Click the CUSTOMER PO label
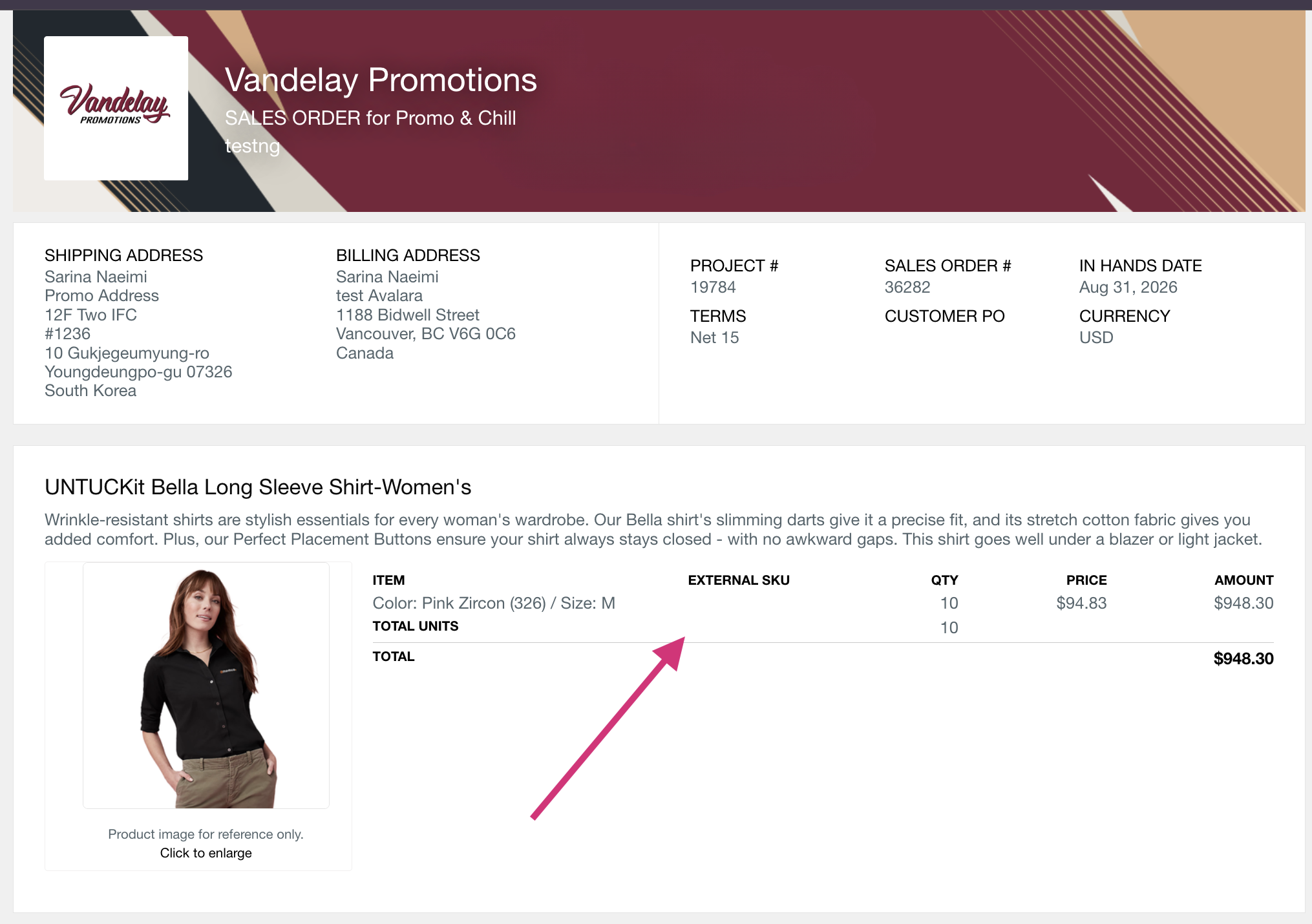The height and width of the screenshot is (924, 1312). 944,316
